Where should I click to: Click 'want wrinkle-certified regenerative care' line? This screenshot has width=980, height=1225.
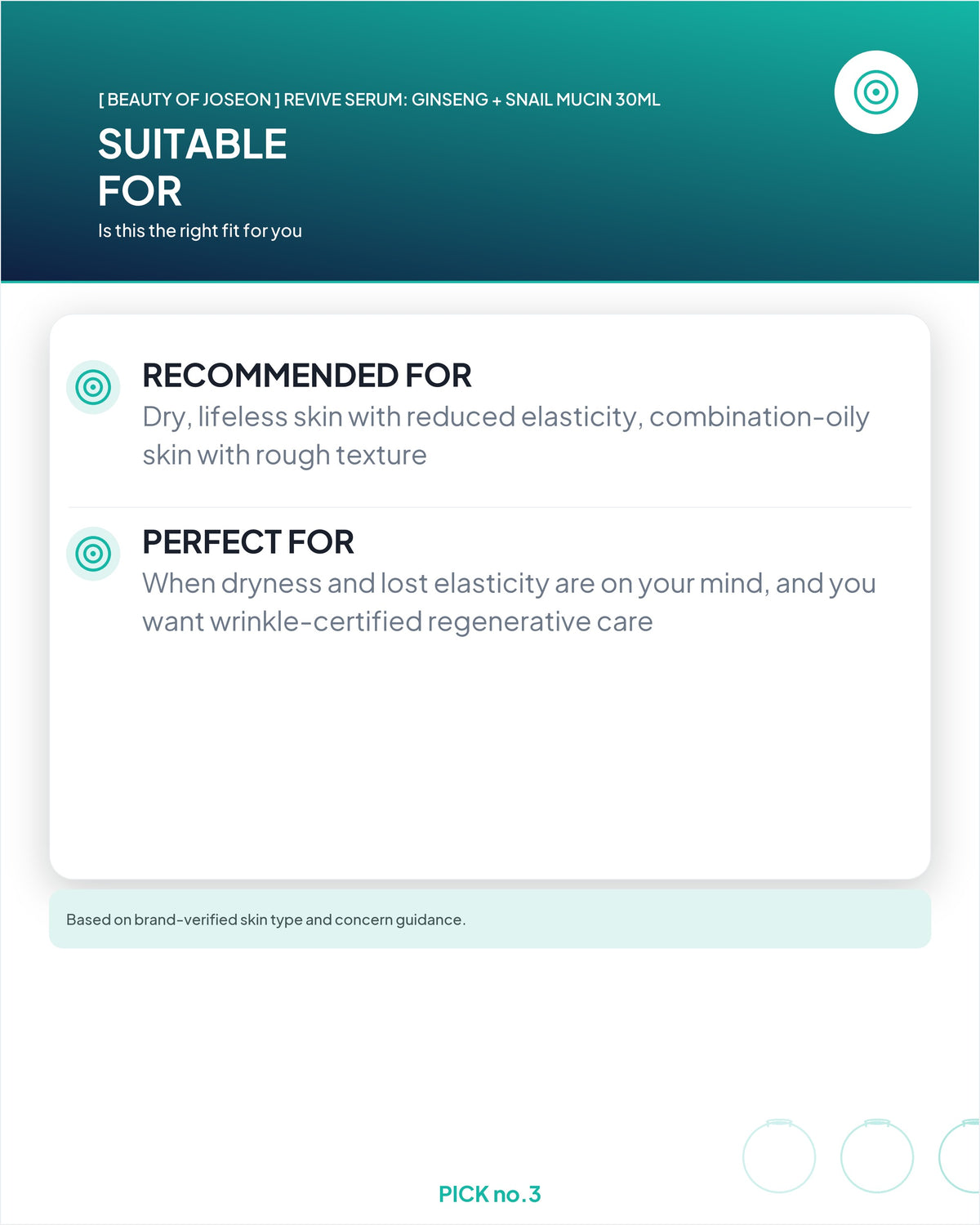[397, 621]
